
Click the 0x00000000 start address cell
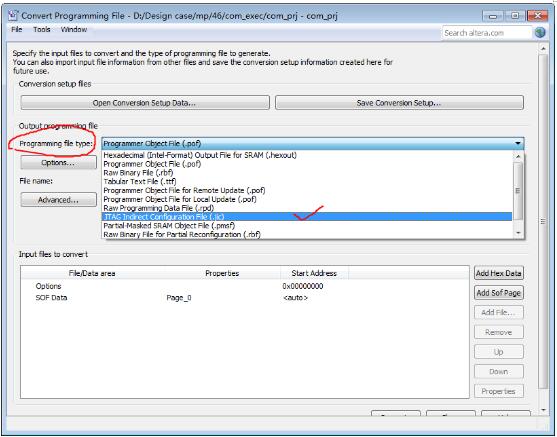[x=303, y=286]
